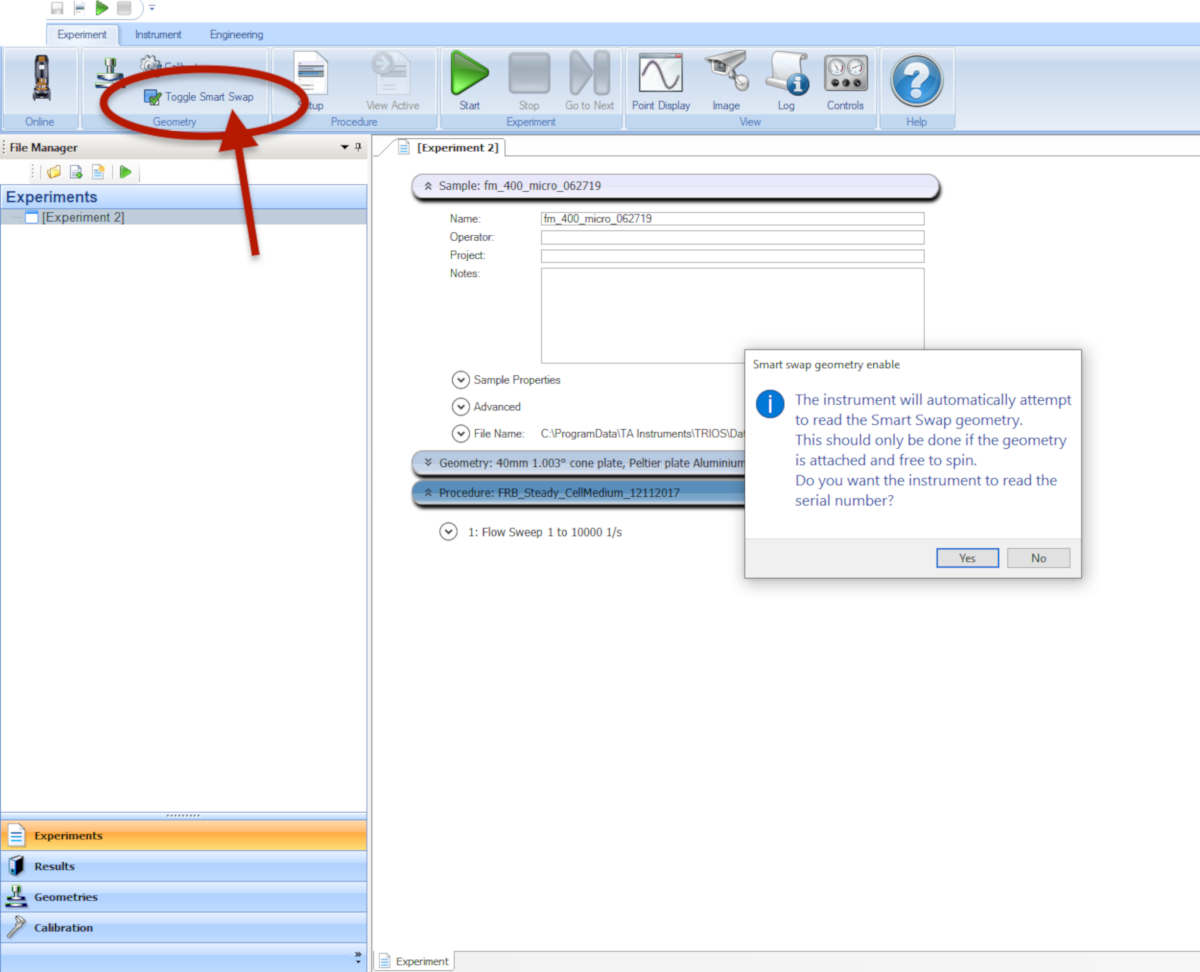Open the Geometries navigation pane

point(184,897)
